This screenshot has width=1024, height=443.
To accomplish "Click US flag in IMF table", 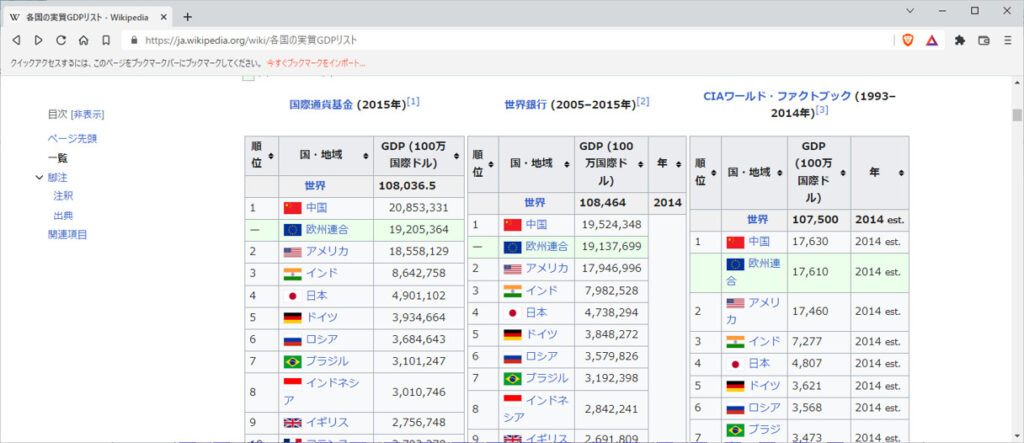I will pyautogui.click(x=293, y=252).
